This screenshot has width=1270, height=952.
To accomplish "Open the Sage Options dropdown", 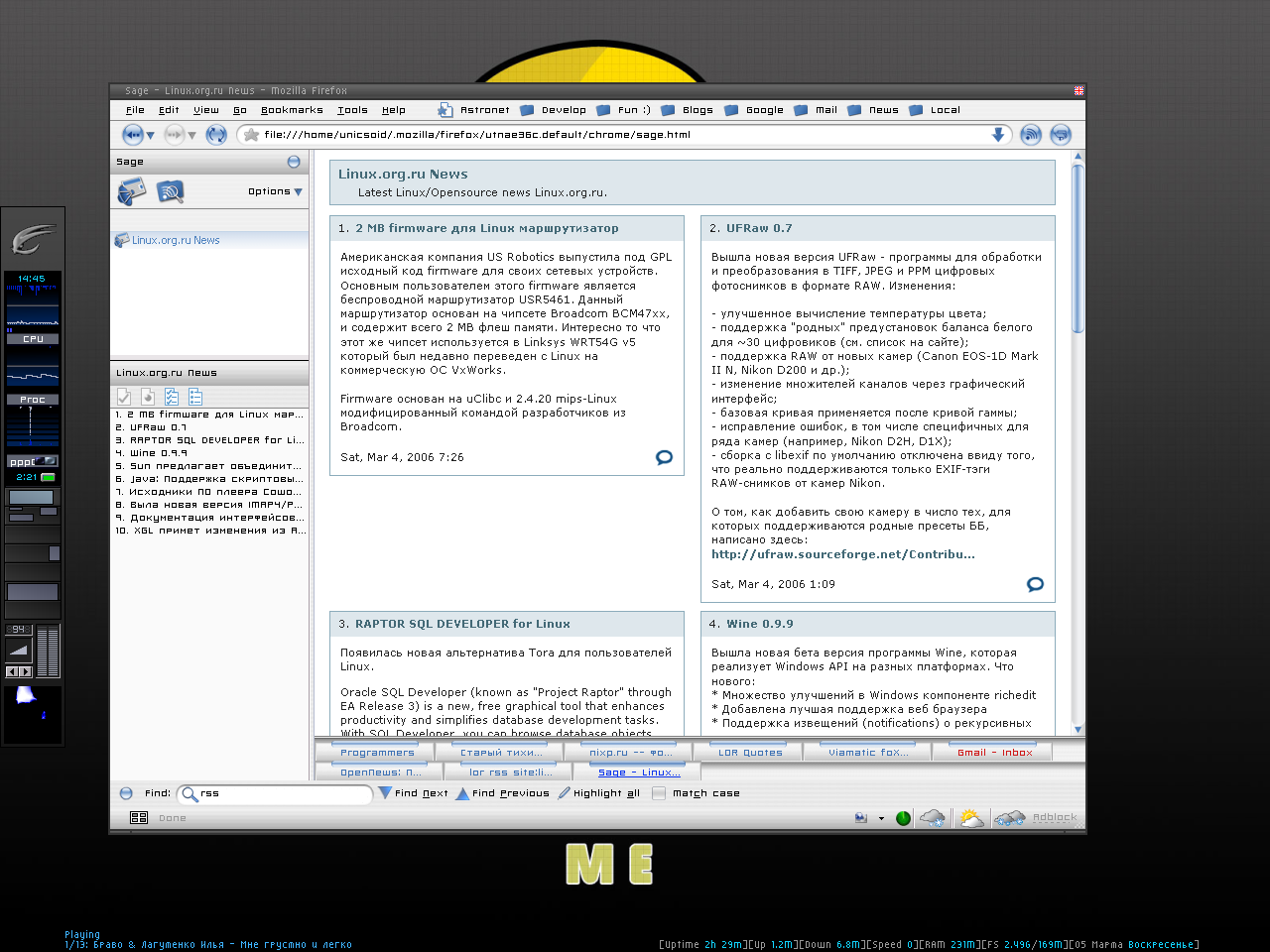I will [x=275, y=191].
